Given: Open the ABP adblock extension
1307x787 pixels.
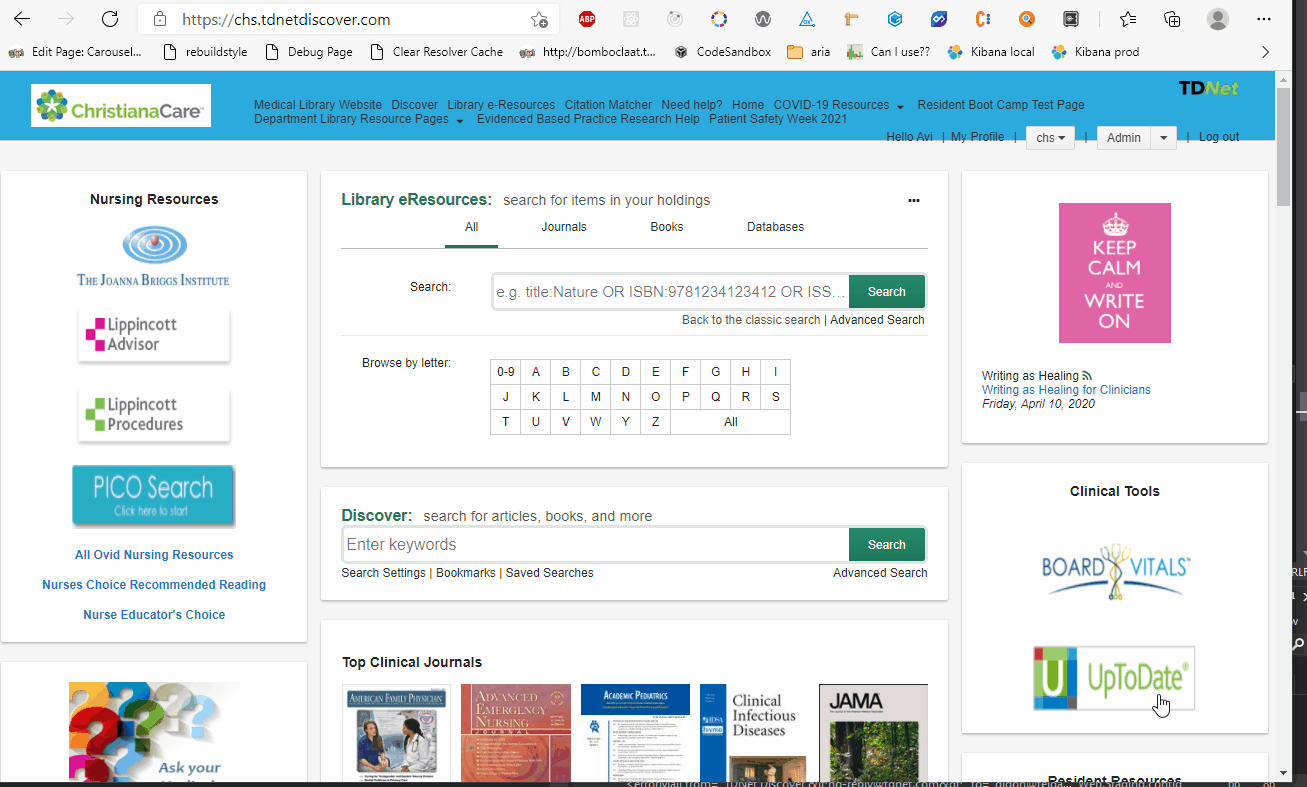Looking at the screenshot, I should (587, 19).
